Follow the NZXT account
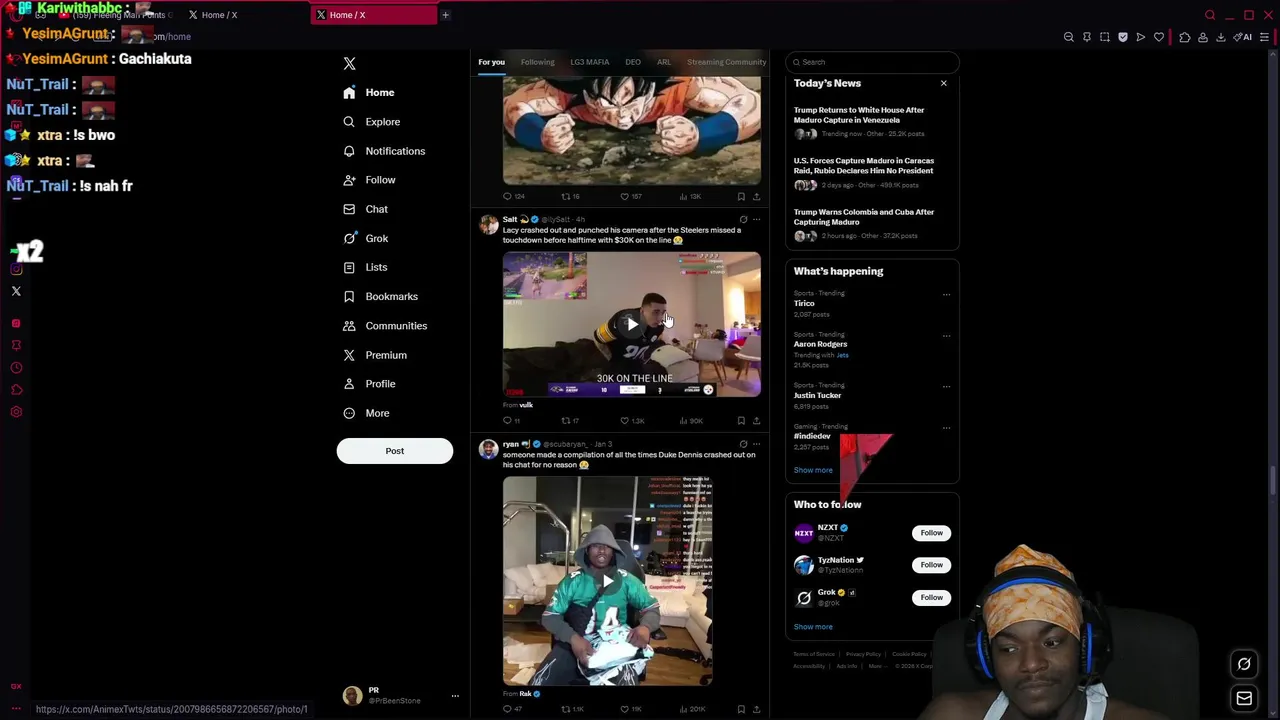Image resolution: width=1280 pixels, height=720 pixels. coord(931,533)
